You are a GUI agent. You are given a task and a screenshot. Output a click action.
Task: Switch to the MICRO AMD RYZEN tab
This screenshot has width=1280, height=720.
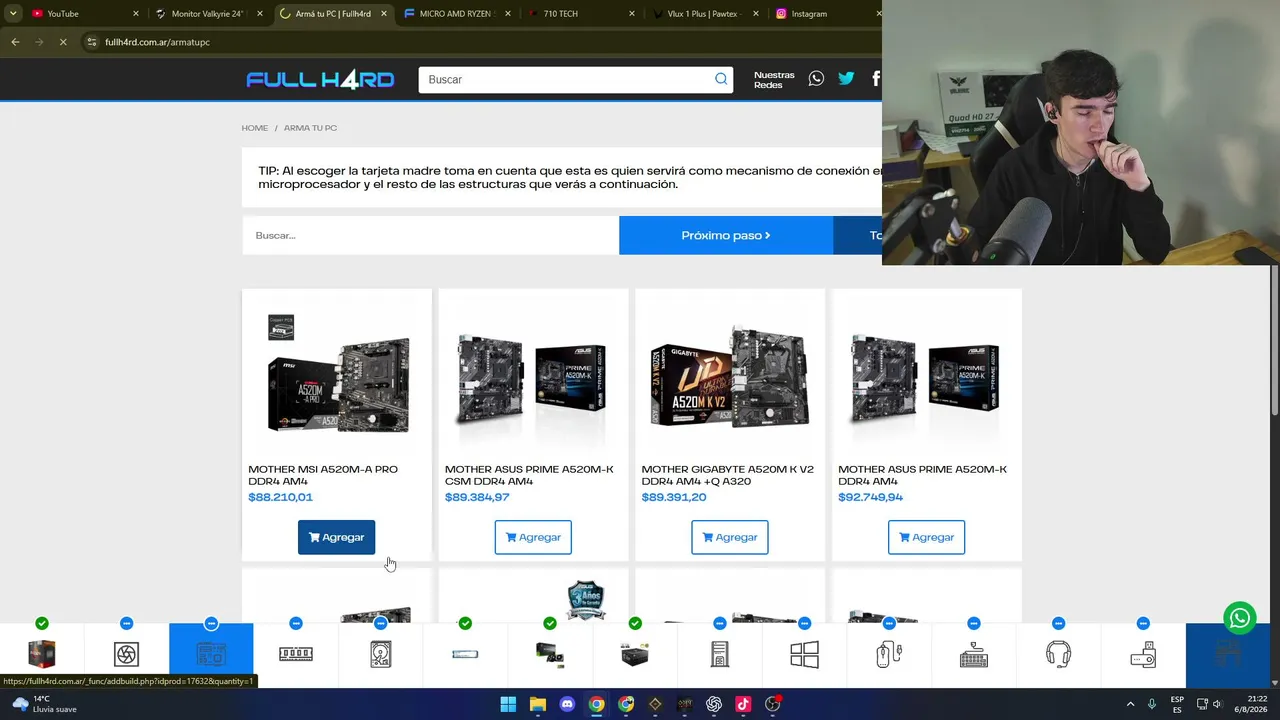pos(457,14)
